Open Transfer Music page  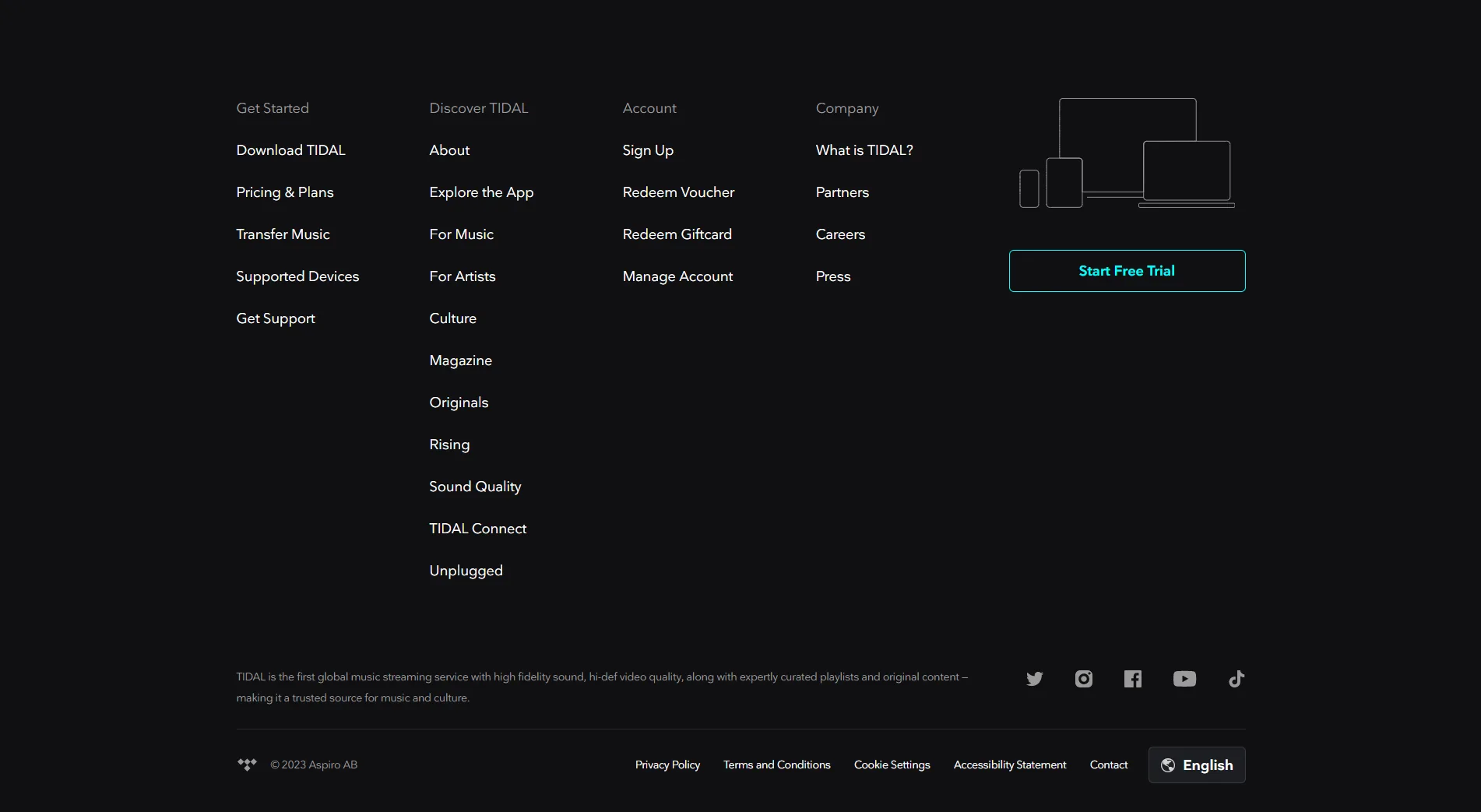pos(283,234)
